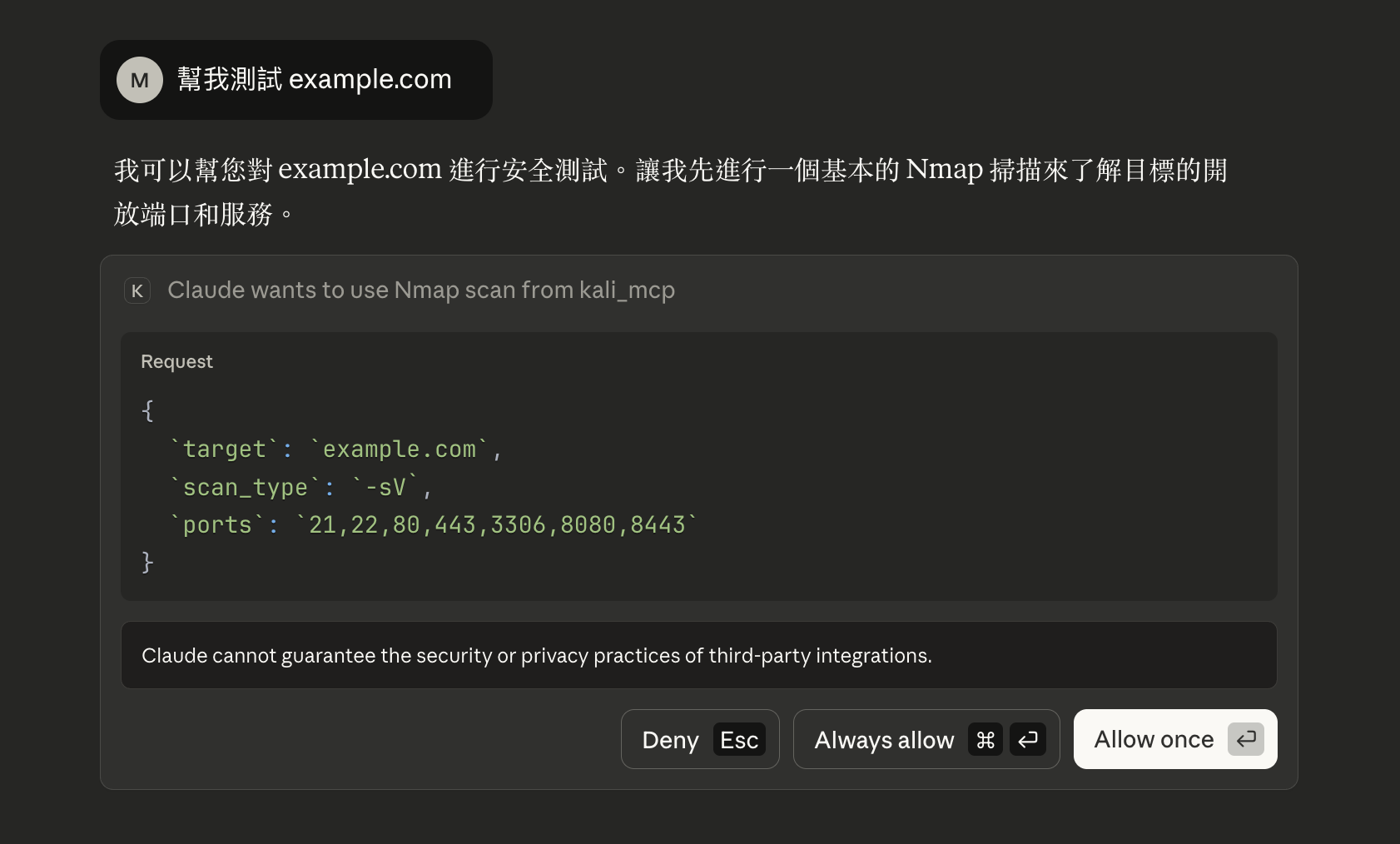Click the third-party integrations security notice
1400x844 pixels.
coord(536,656)
